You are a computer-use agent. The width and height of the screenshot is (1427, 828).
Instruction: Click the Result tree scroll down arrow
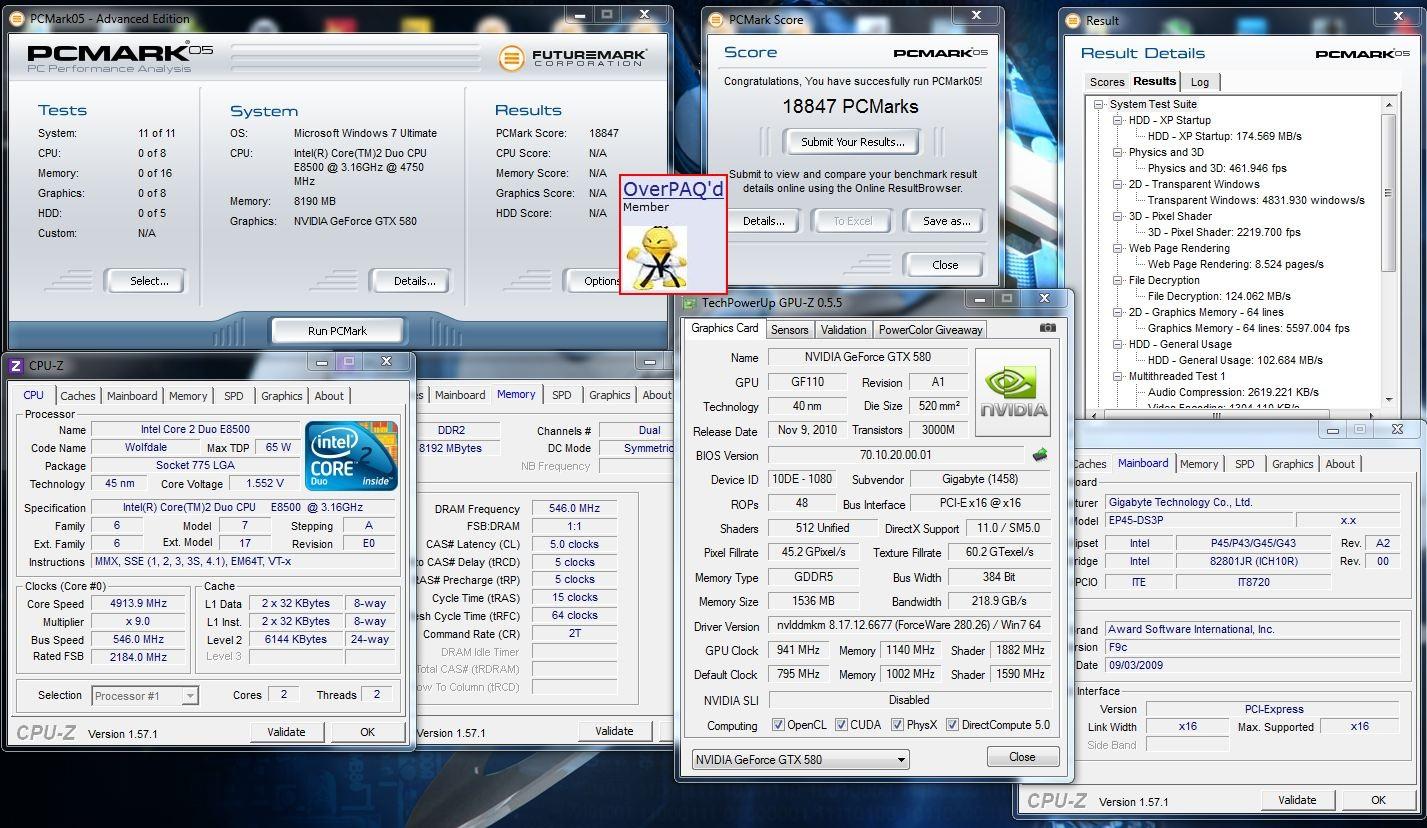tap(1388, 400)
